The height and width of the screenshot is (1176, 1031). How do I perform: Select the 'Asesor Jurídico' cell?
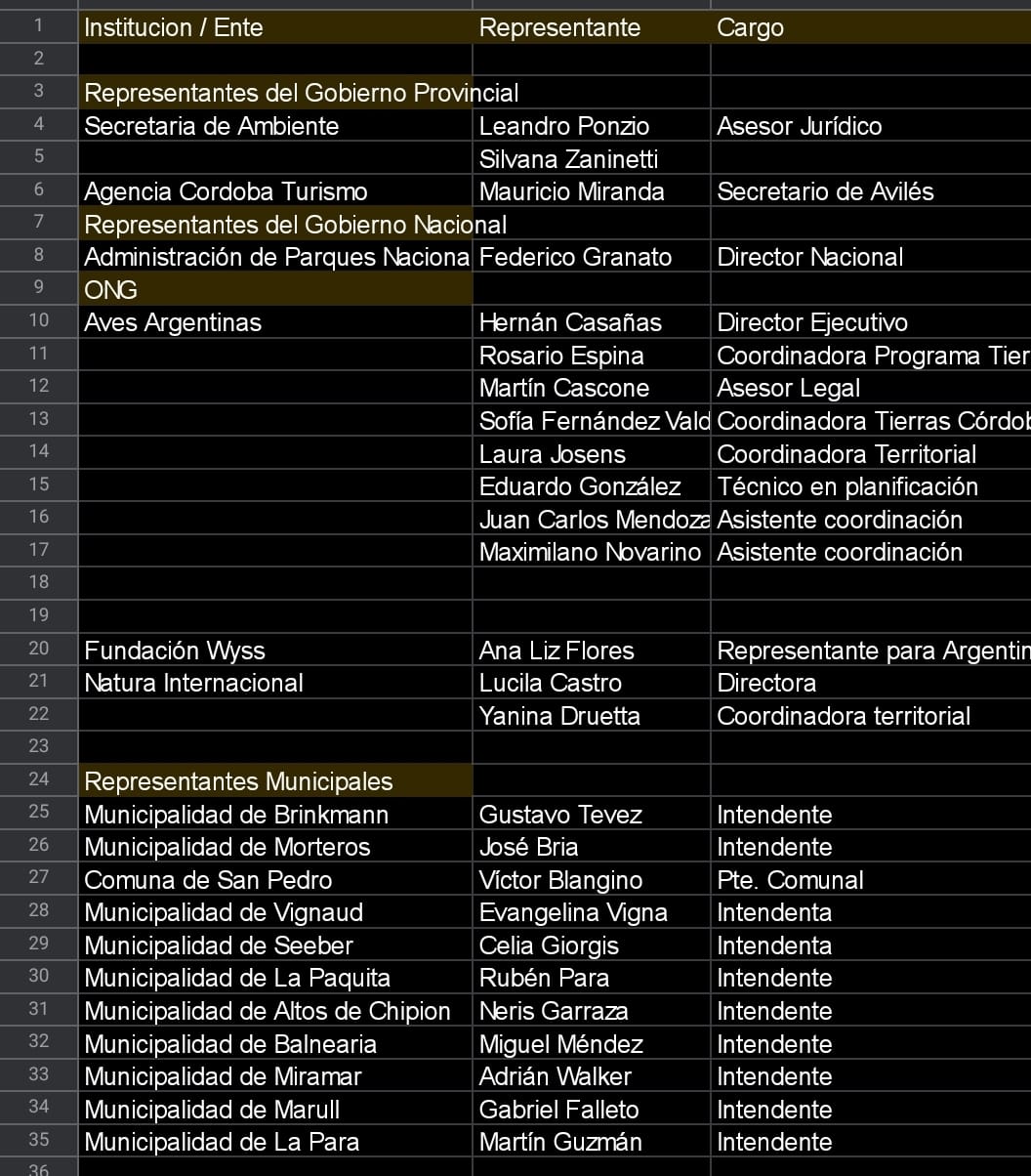coord(871,126)
